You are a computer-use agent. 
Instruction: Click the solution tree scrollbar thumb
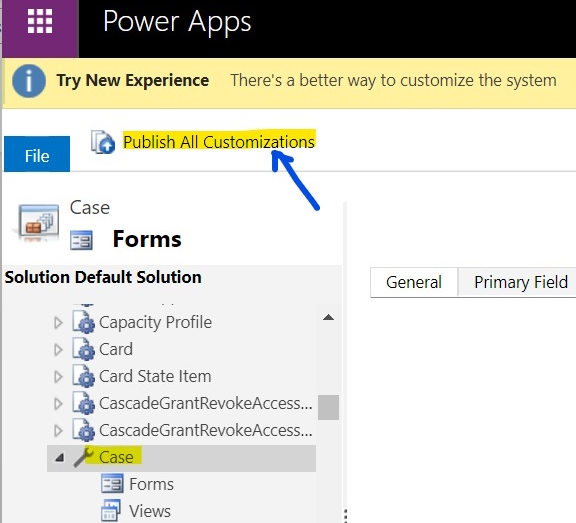click(328, 407)
